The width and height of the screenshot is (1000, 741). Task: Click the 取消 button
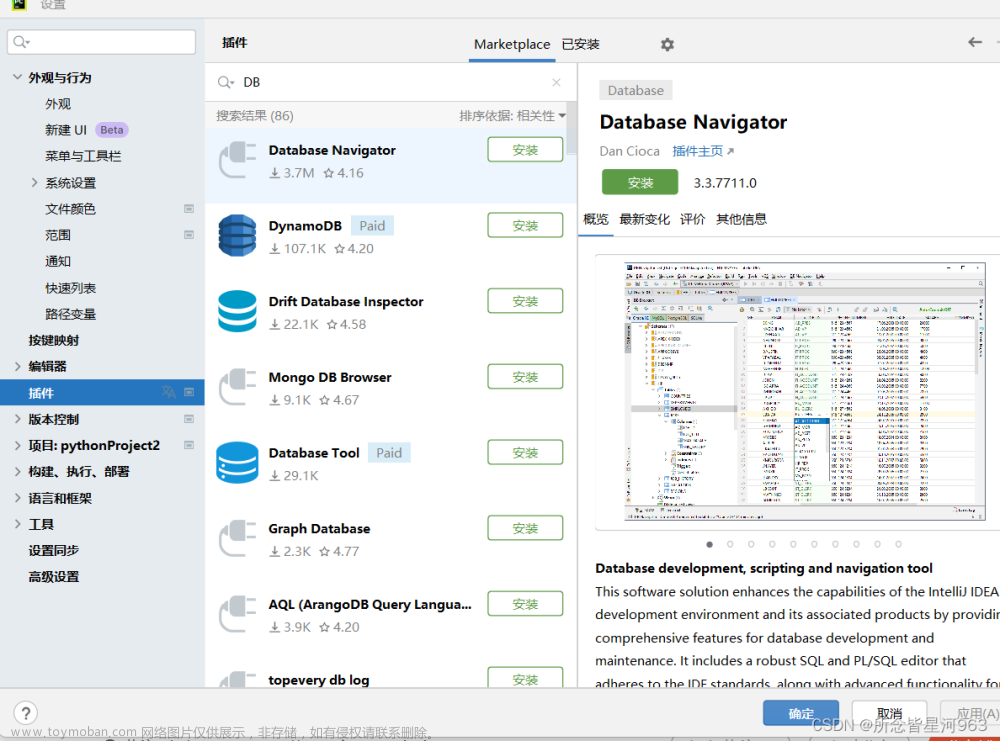pyautogui.click(x=890, y=713)
